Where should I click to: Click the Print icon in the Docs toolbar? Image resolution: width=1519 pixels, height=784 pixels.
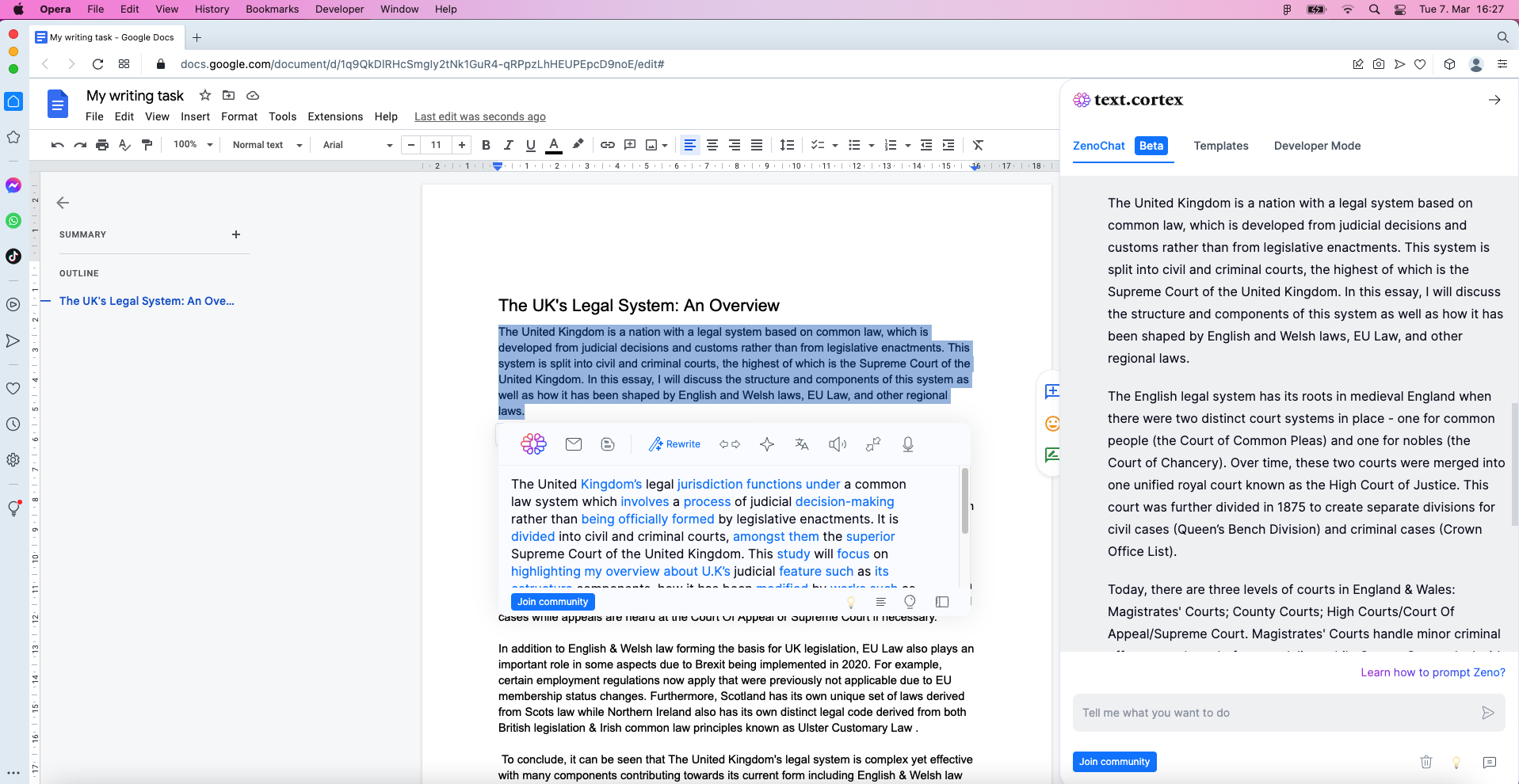(102, 145)
